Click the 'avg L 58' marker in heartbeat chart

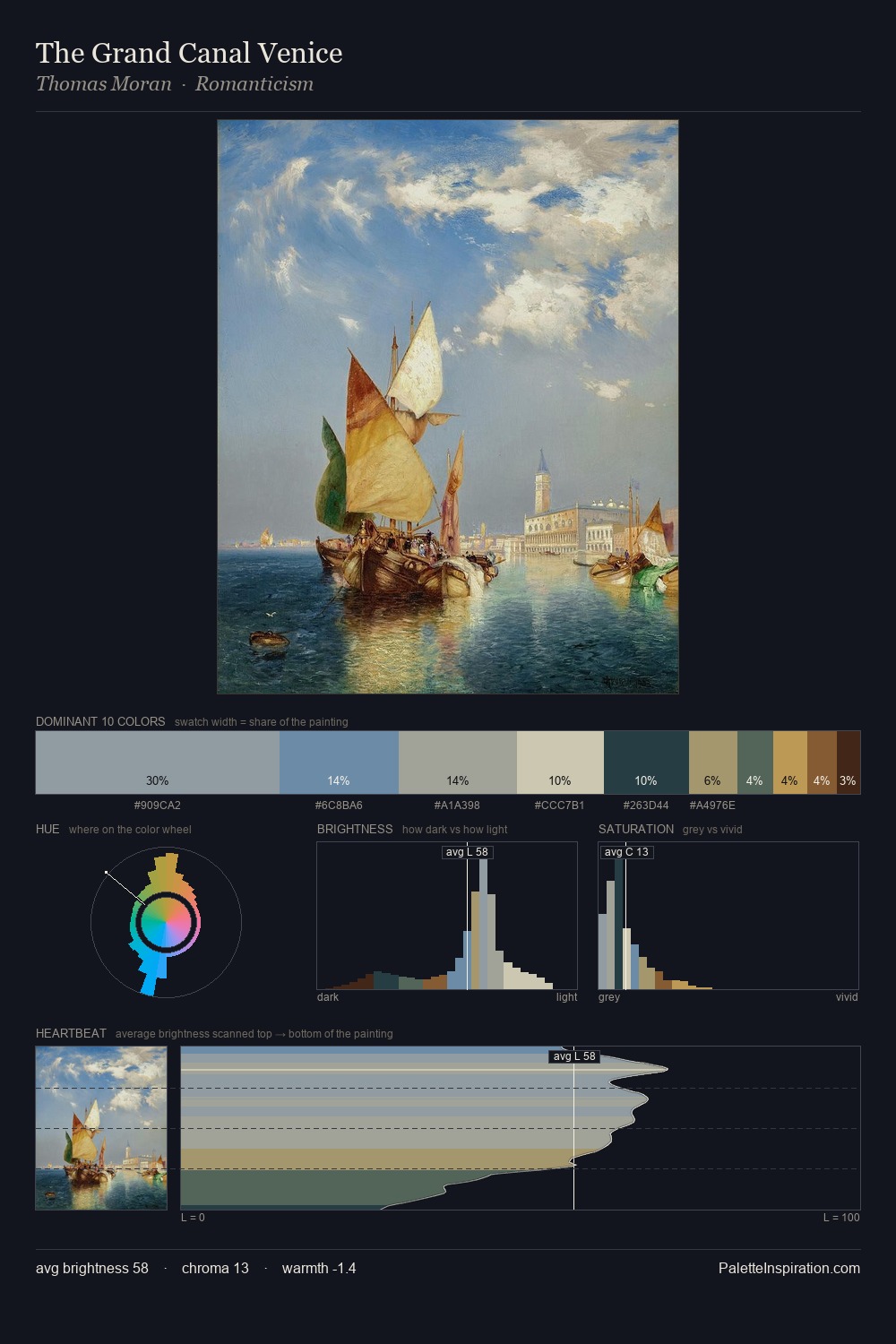coord(574,1056)
